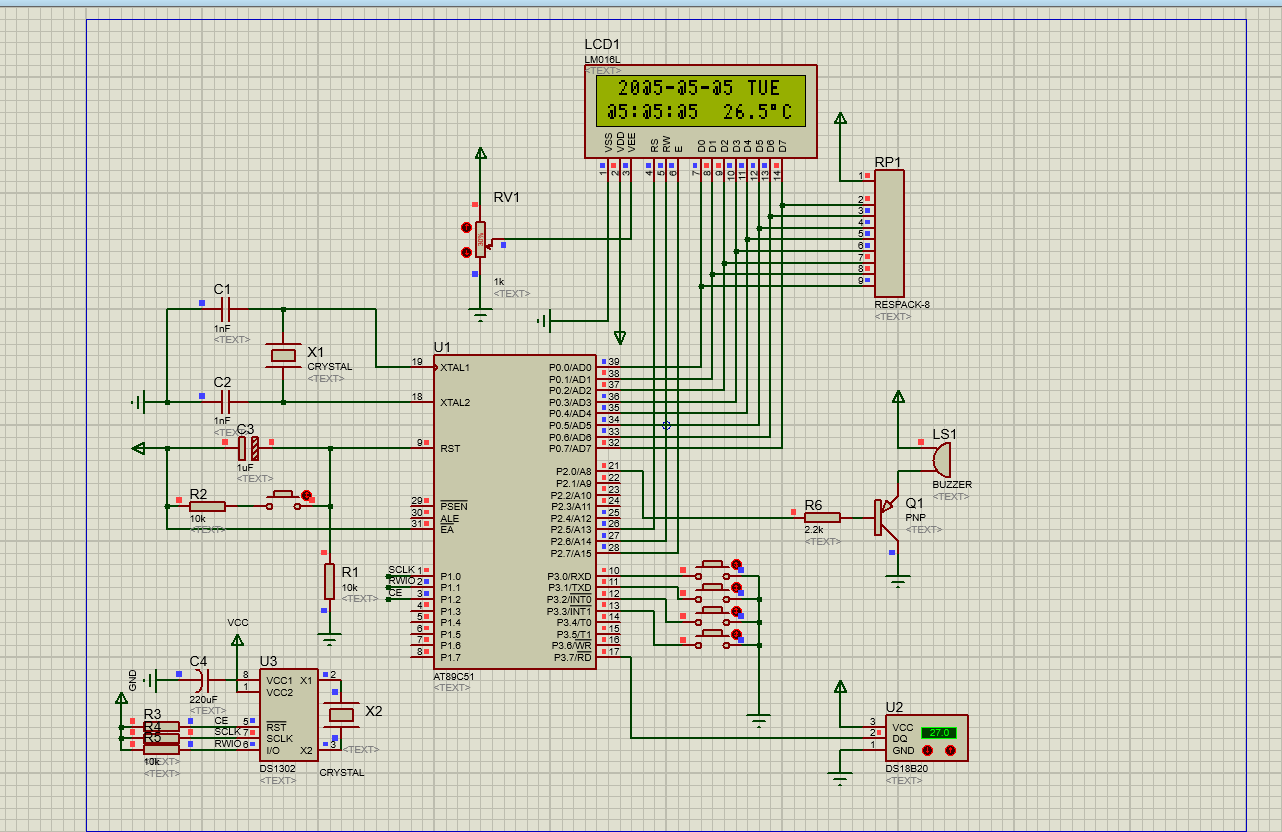
Task: Click the DS18B20 part name label
Action: [x=906, y=769]
